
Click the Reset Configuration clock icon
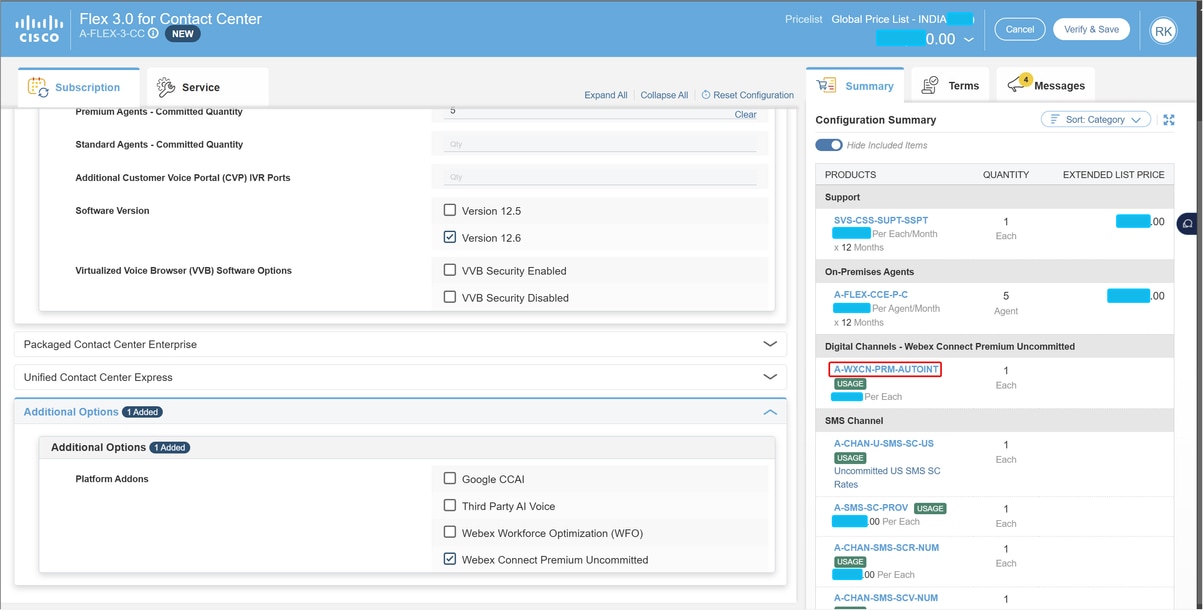[706, 95]
